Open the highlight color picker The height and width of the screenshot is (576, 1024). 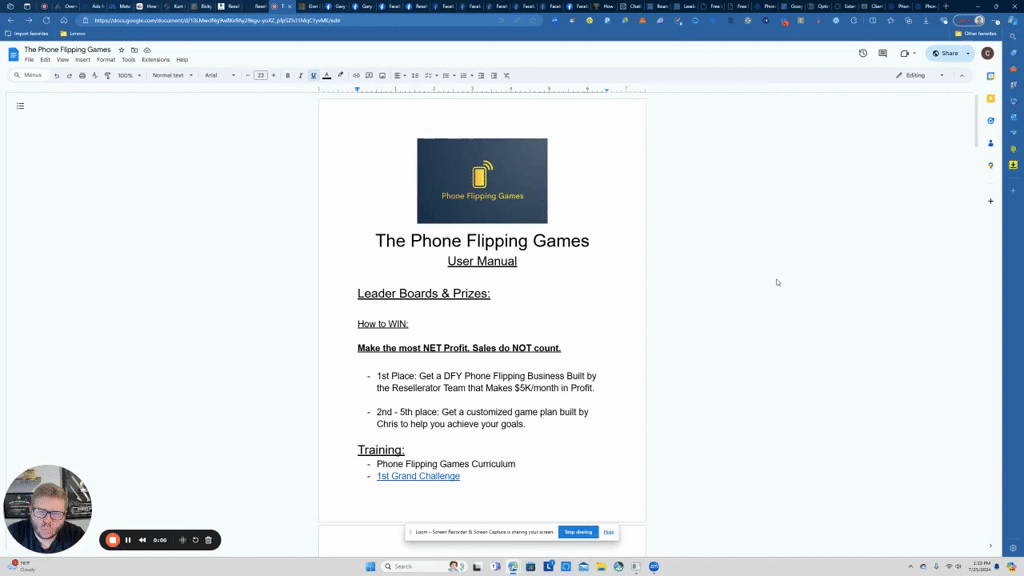[x=340, y=76]
